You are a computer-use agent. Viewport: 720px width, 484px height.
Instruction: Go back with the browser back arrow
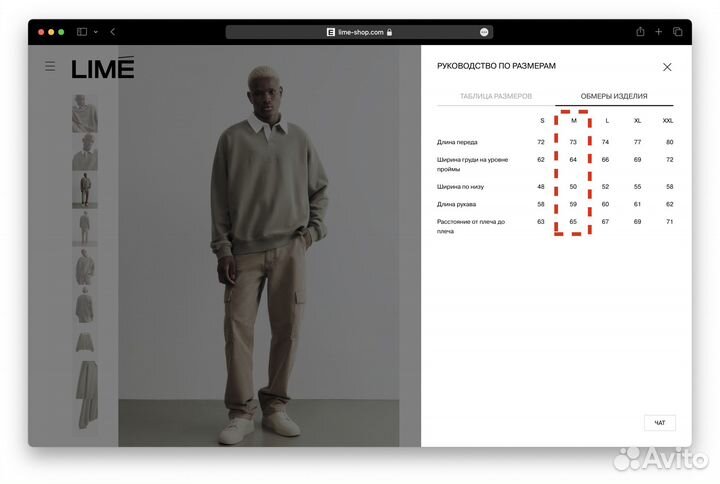click(x=112, y=32)
